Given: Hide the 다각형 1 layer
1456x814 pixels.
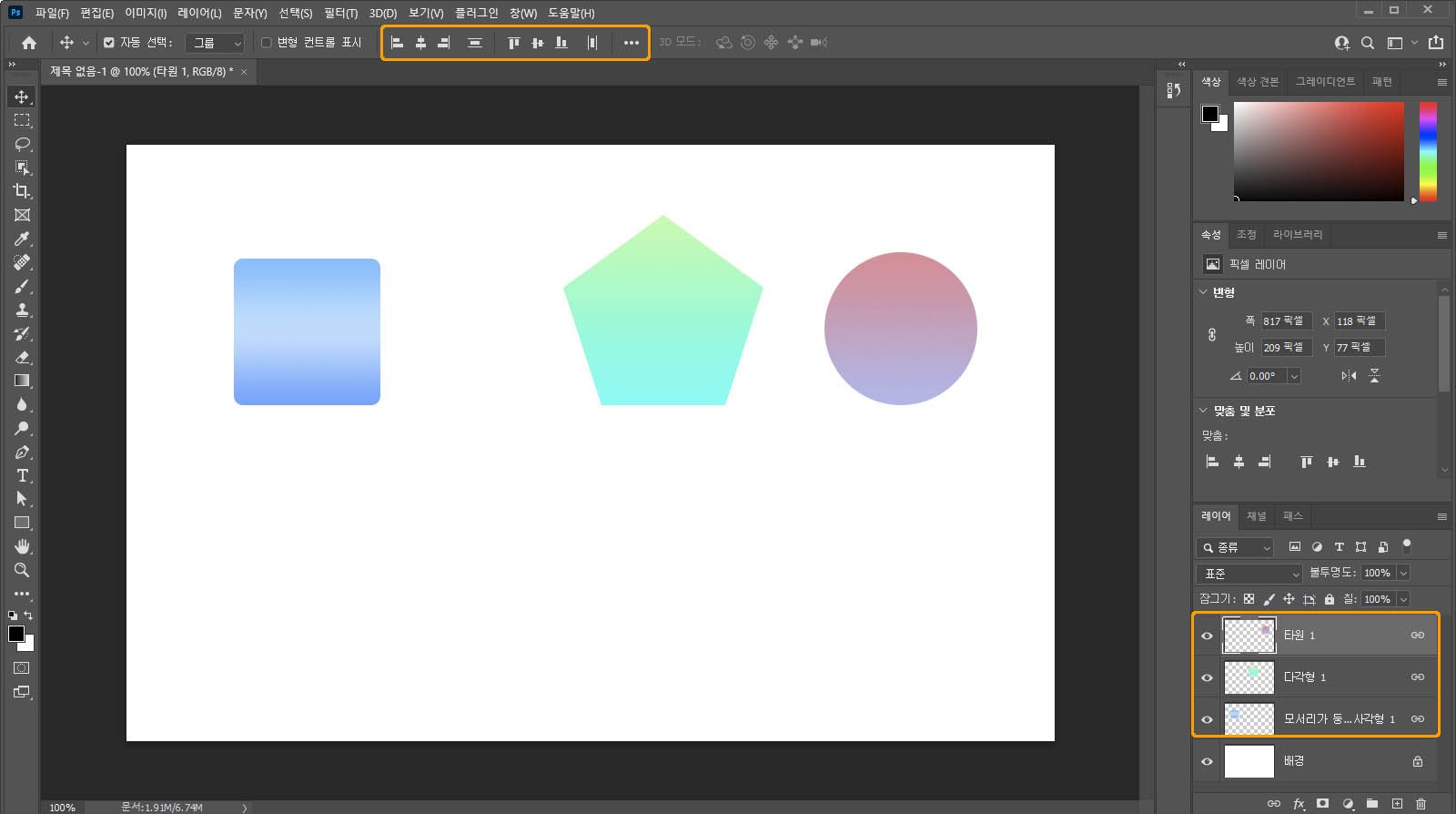Looking at the screenshot, I should tap(1208, 677).
